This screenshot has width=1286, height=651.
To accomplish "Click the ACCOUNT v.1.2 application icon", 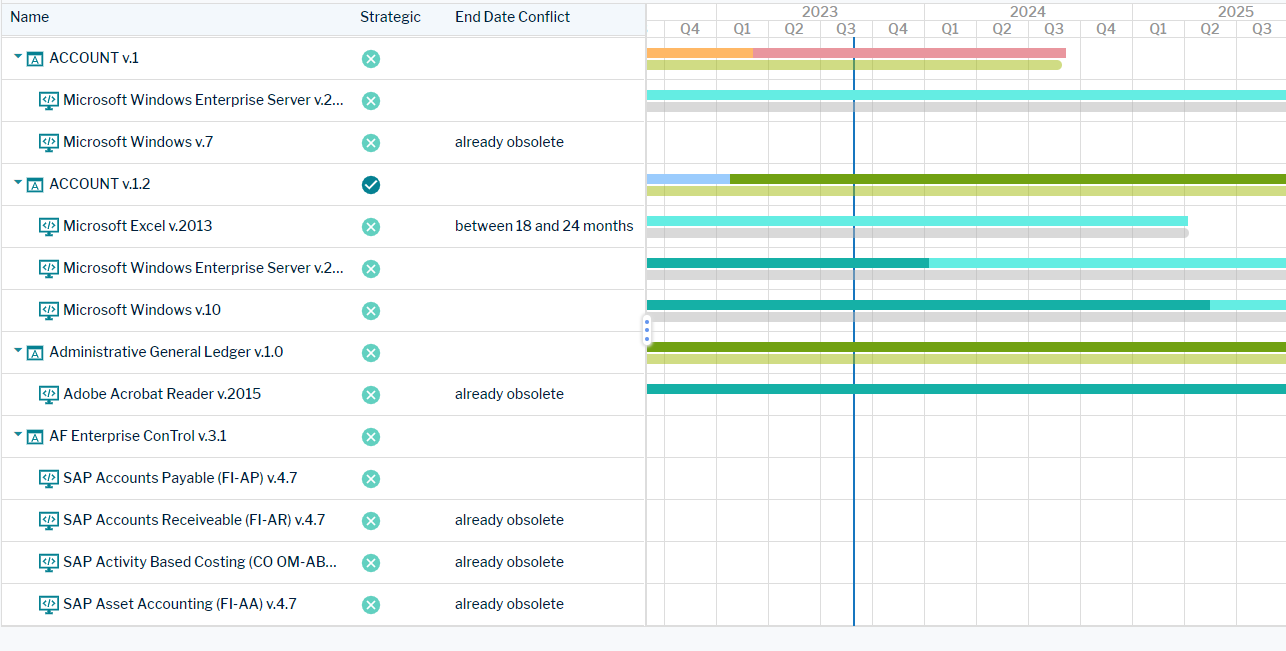I will (x=35, y=185).
